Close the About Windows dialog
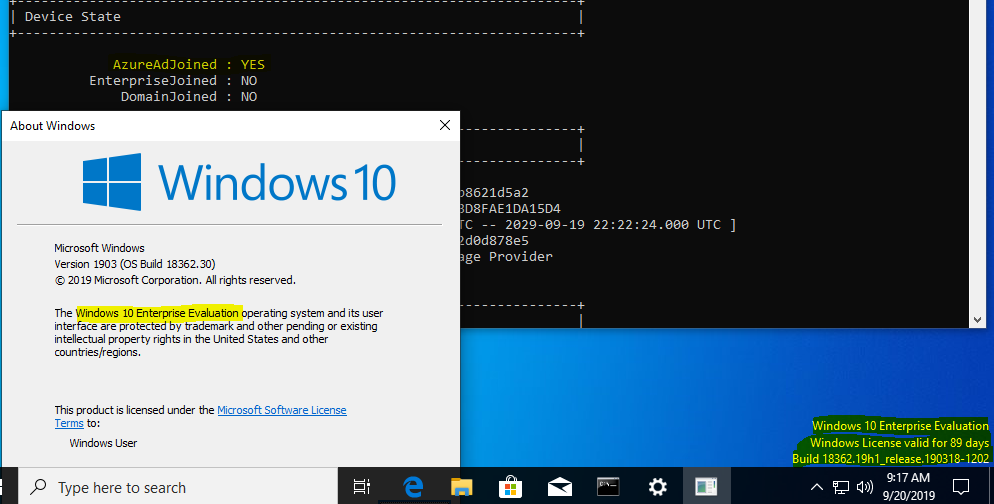Viewport: 994px width, 504px height. (445, 125)
